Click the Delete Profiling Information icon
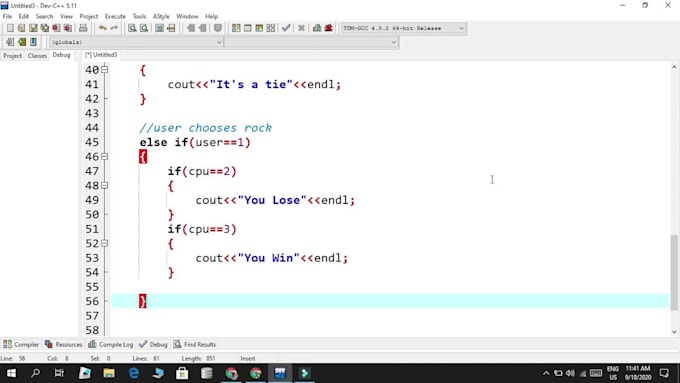The height and width of the screenshot is (383, 680). pyautogui.click(x=329, y=28)
